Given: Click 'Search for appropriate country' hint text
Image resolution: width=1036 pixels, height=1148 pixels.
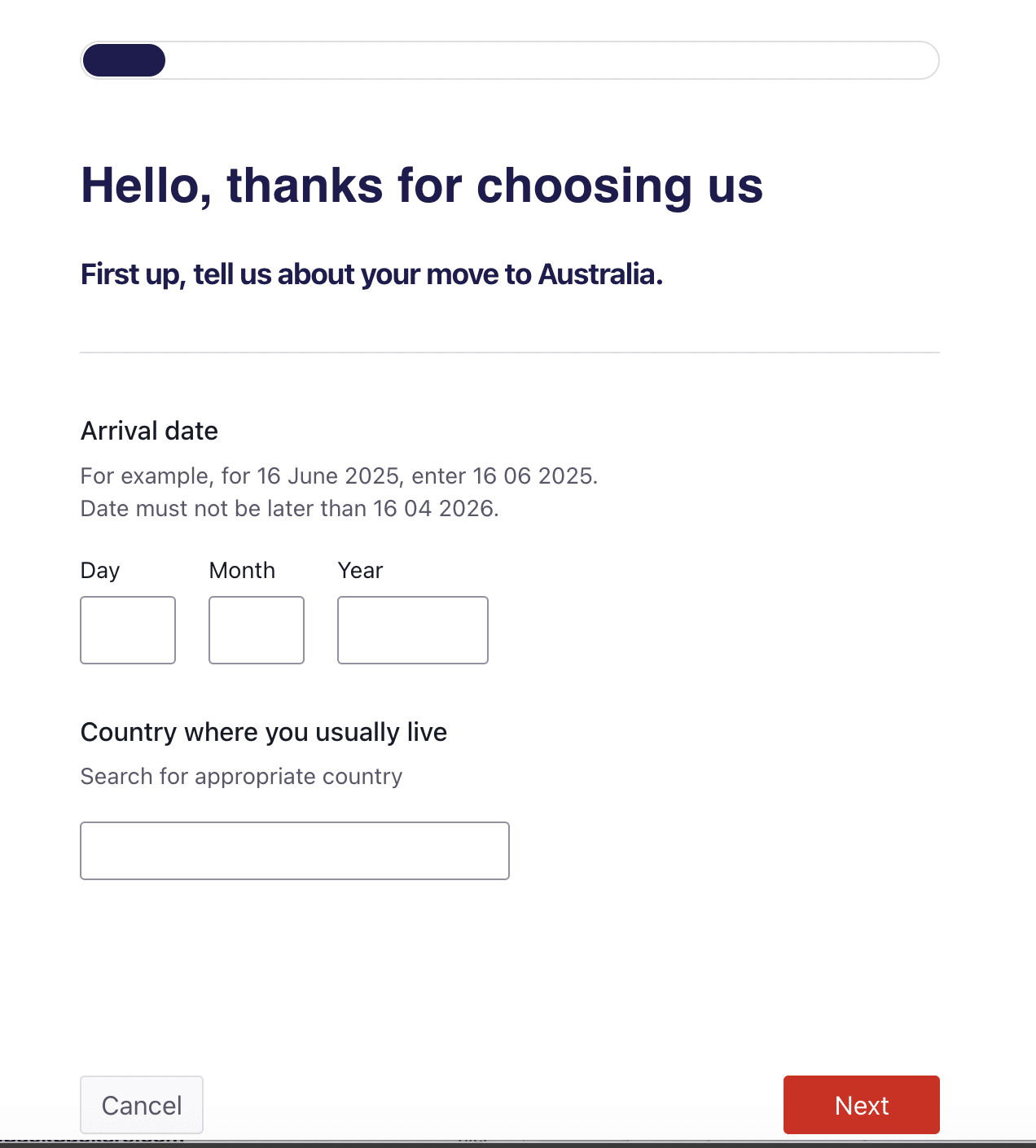Looking at the screenshot, I should (241, 776).
